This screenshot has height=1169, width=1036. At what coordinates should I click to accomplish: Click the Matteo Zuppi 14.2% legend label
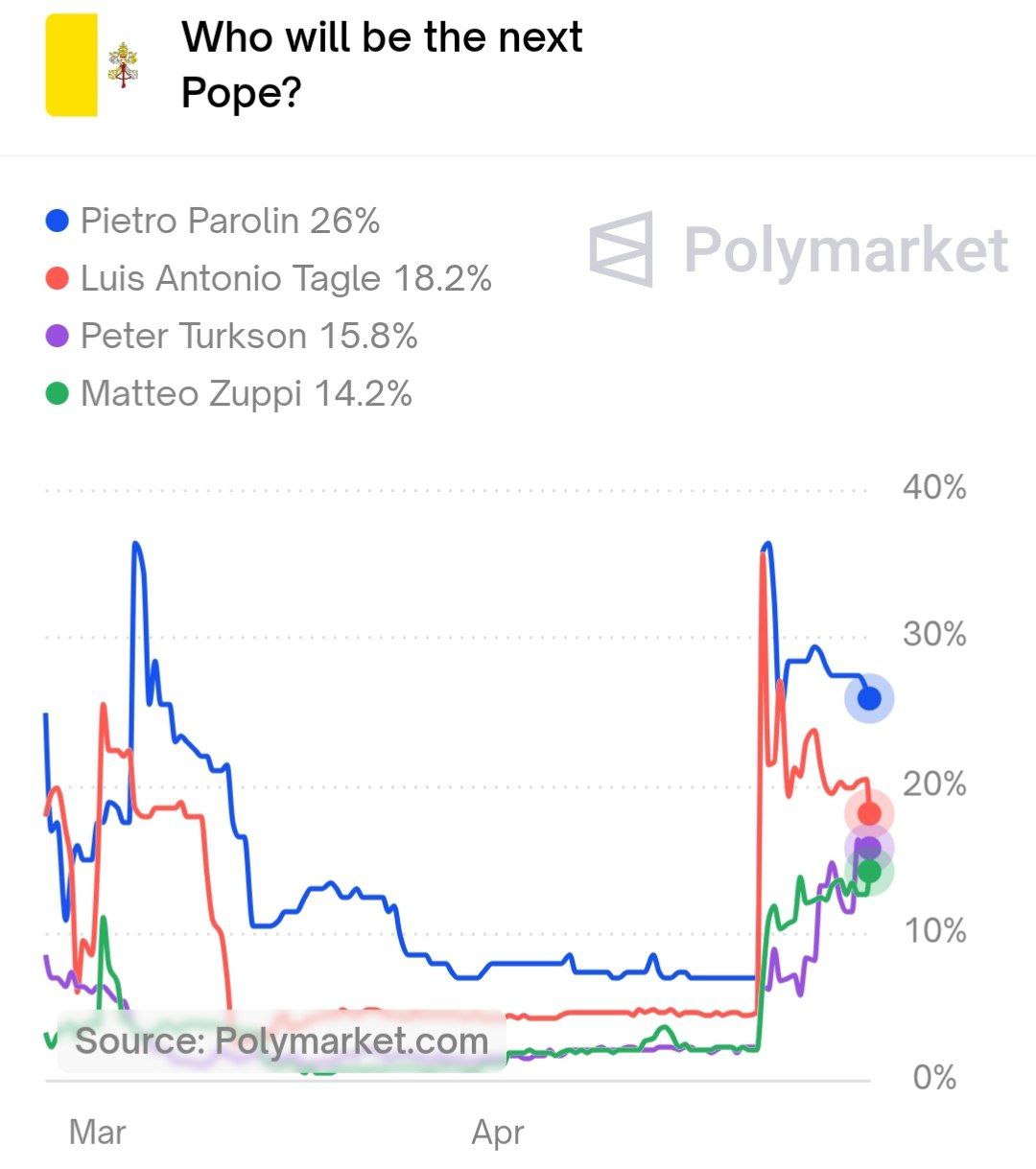click(x=247, y=394)
